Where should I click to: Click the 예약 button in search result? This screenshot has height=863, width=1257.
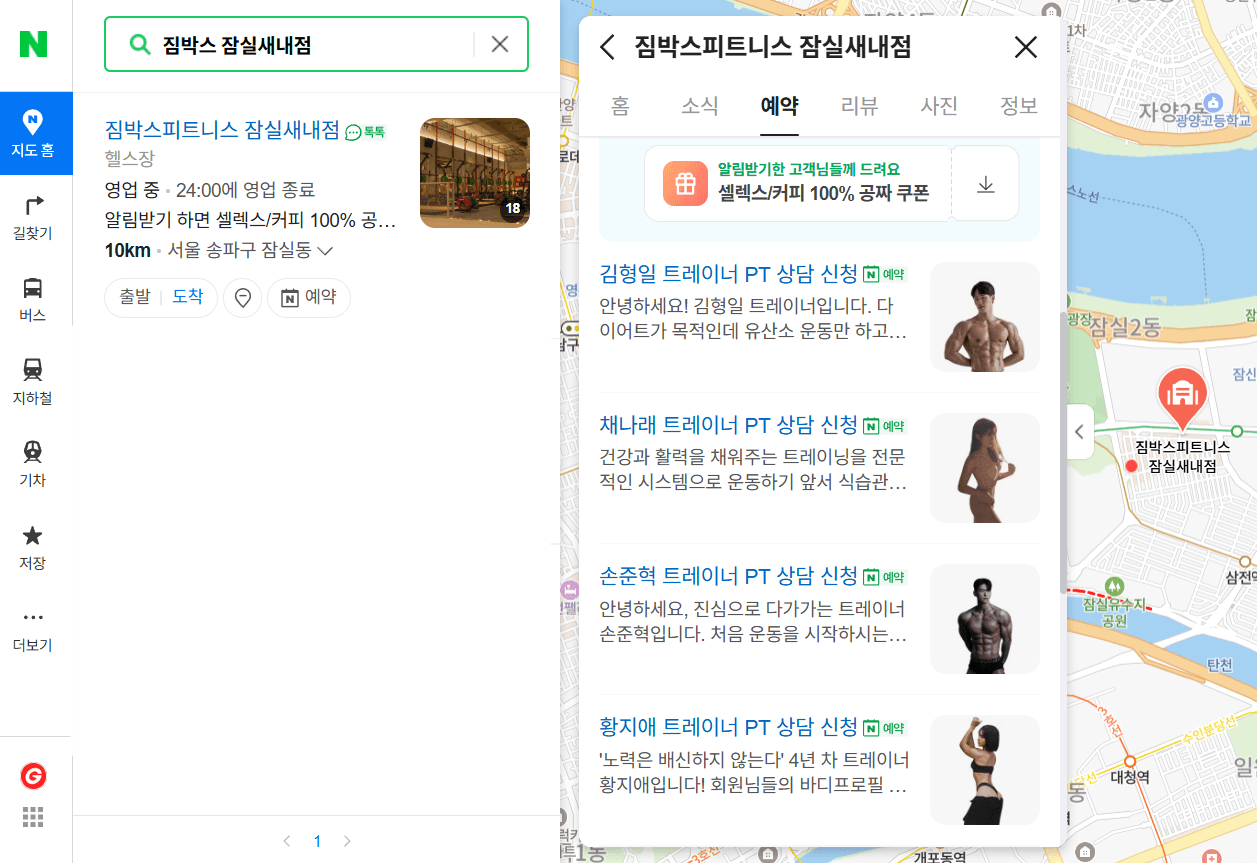[x=309, y=298]
